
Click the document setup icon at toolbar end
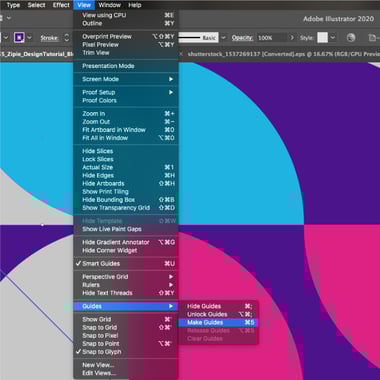[373, 38]
